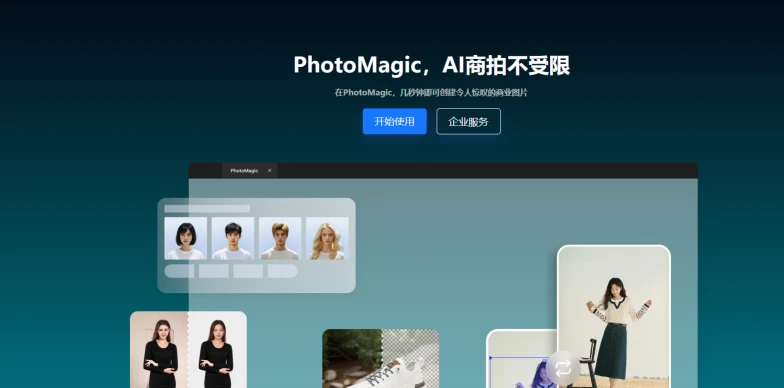Choose the dark-haired man model portrait
Screen dimensions: 784x388
[232, 238]
